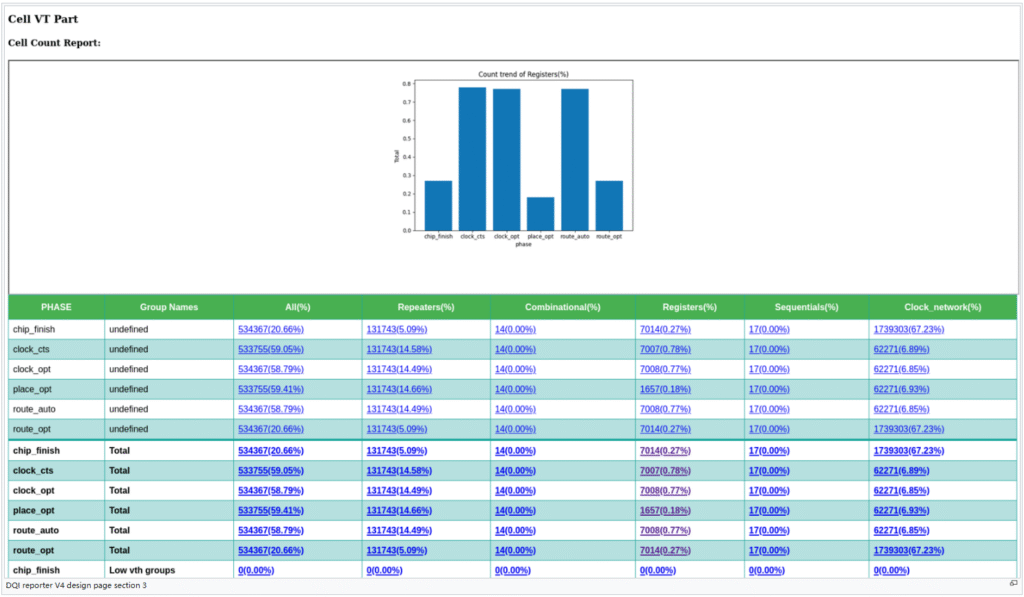Click the small icon in the status bar
This screenshot has width=1024, height=597.
[1013, 583]
